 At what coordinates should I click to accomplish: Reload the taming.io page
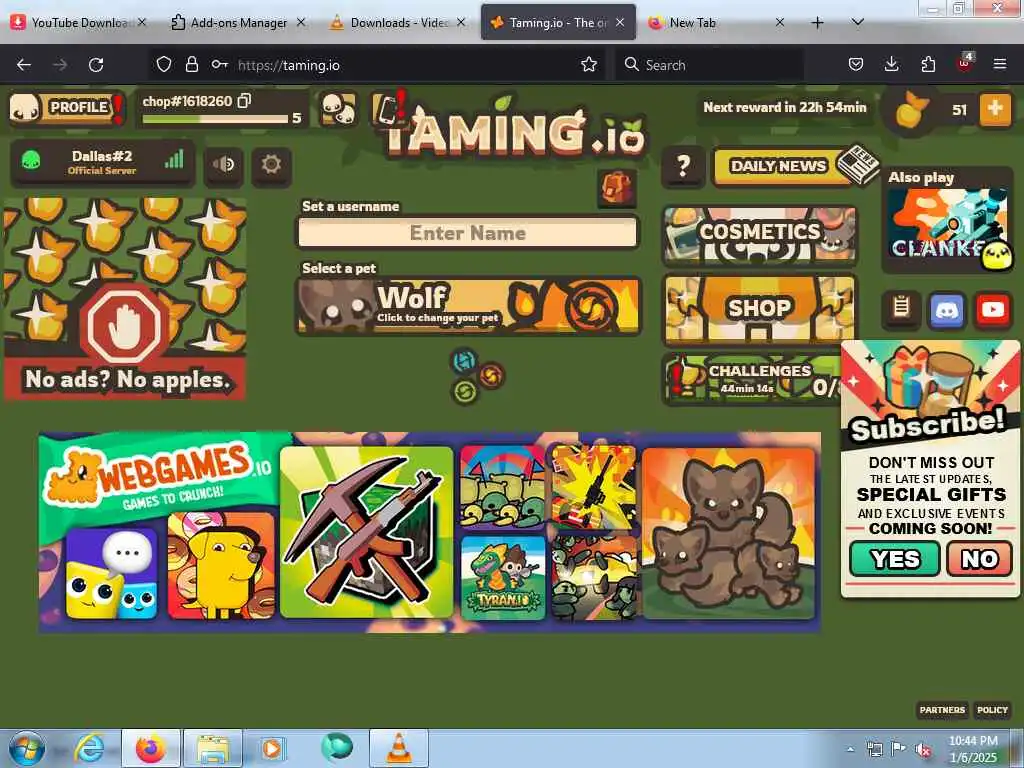[x=96, y=65]
